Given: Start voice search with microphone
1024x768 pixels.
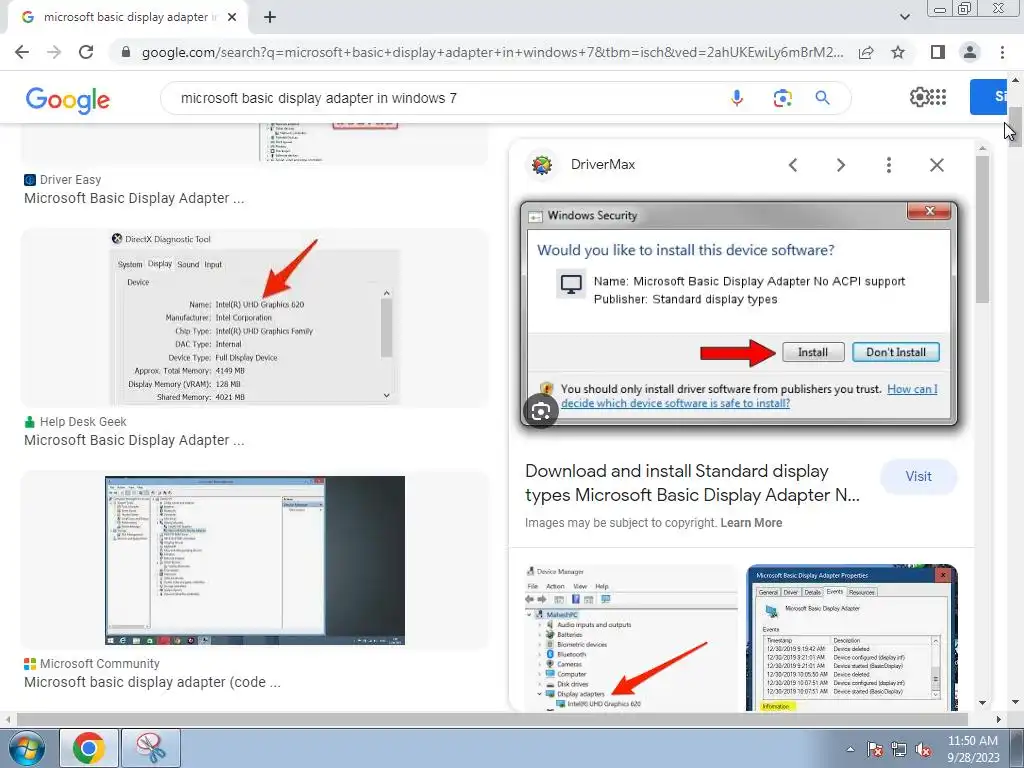Looking at the screenshot, I should click(x=737, y=98).
